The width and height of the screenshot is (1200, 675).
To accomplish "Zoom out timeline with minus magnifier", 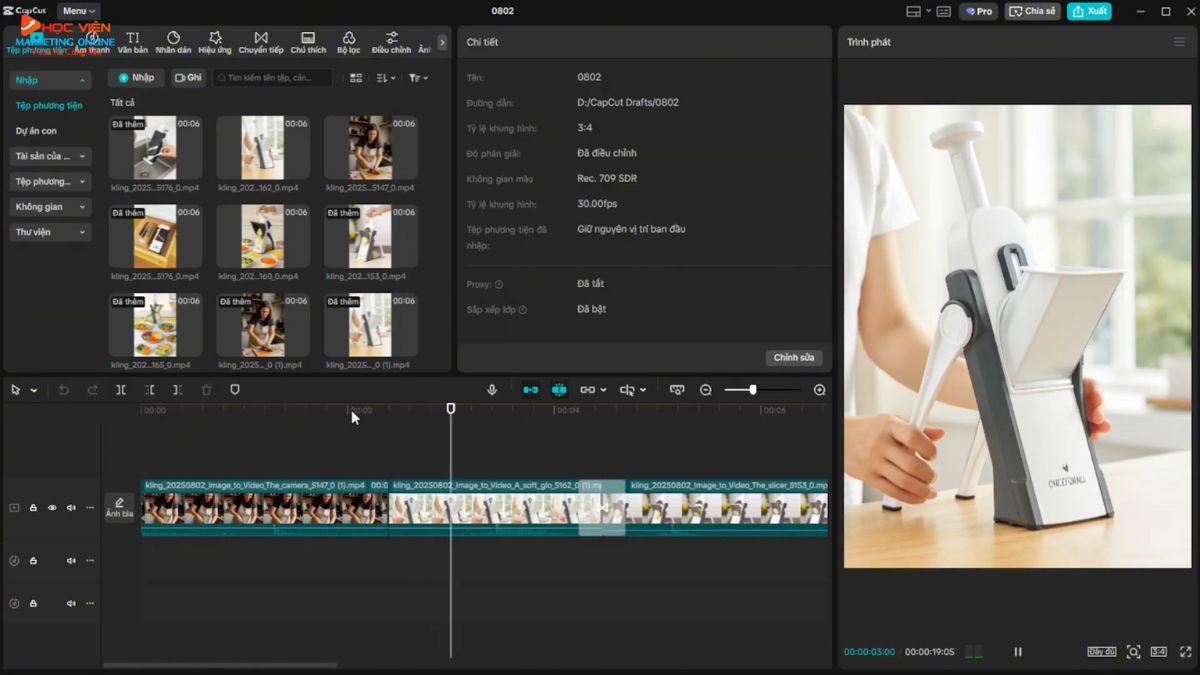I will [x=706, y=390].
